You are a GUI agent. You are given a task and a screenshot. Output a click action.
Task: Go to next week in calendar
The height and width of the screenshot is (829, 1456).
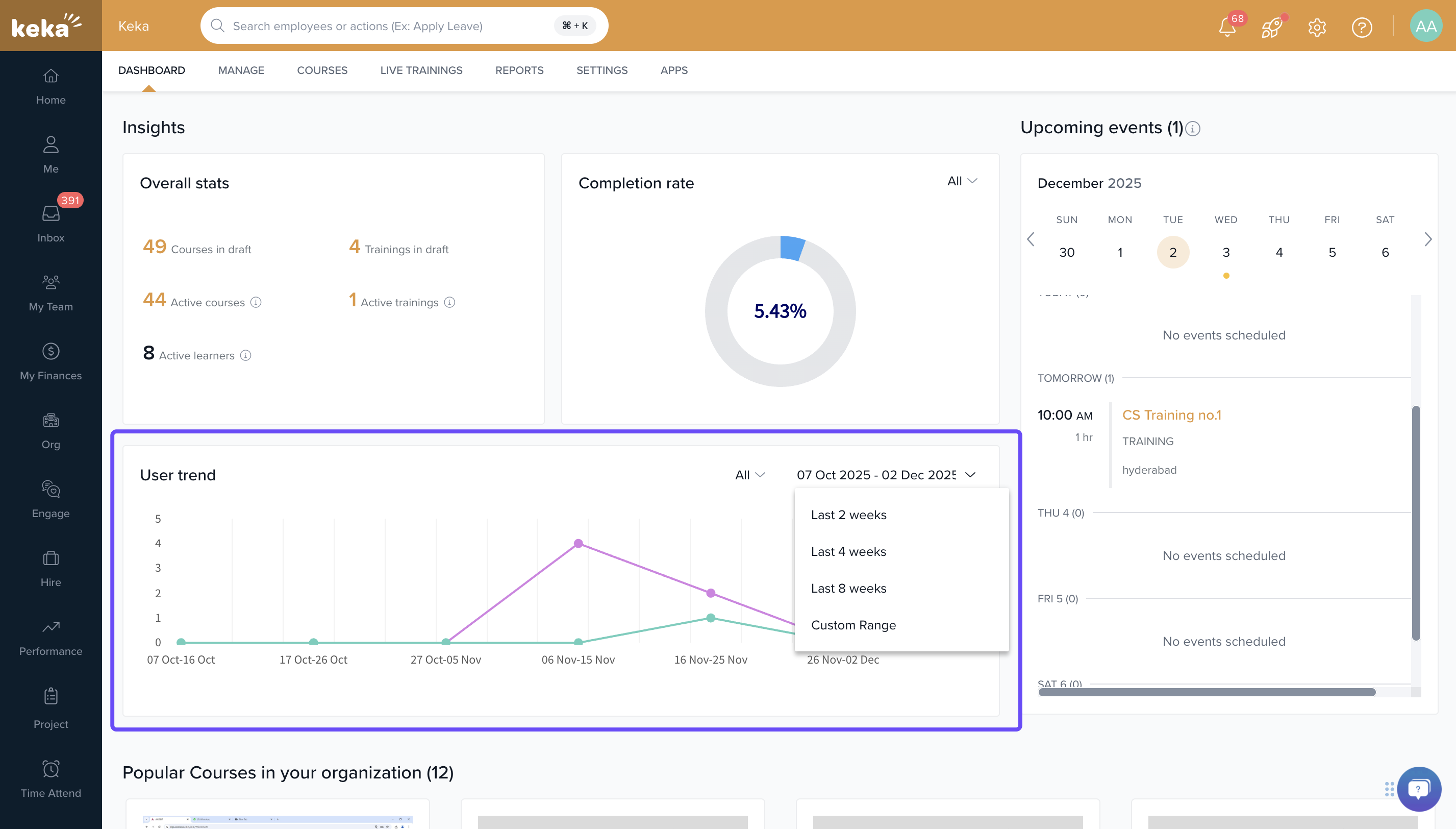click(x=1427, y=239)
